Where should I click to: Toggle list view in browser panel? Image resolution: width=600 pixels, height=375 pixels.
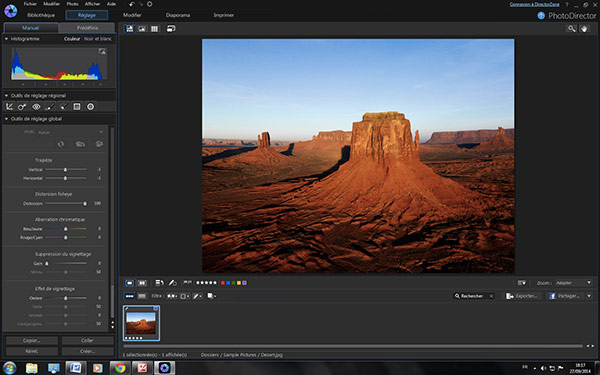pos(142,296)
